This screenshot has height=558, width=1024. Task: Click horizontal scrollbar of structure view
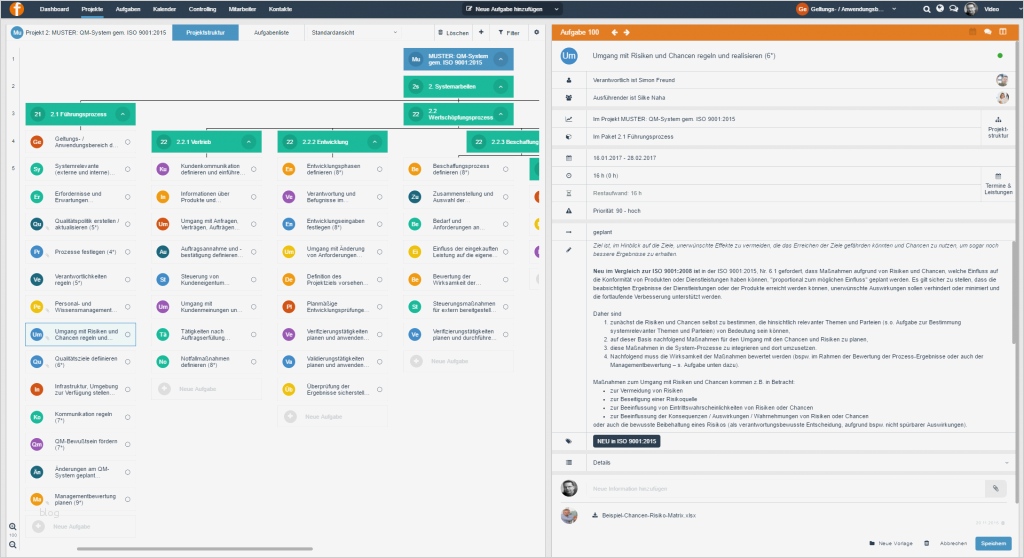point(195,549)
